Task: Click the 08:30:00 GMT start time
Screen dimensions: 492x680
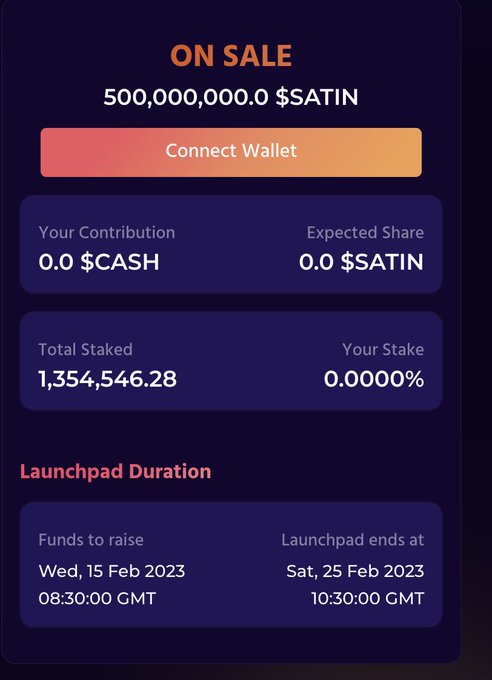Action: tap(97, 599)
